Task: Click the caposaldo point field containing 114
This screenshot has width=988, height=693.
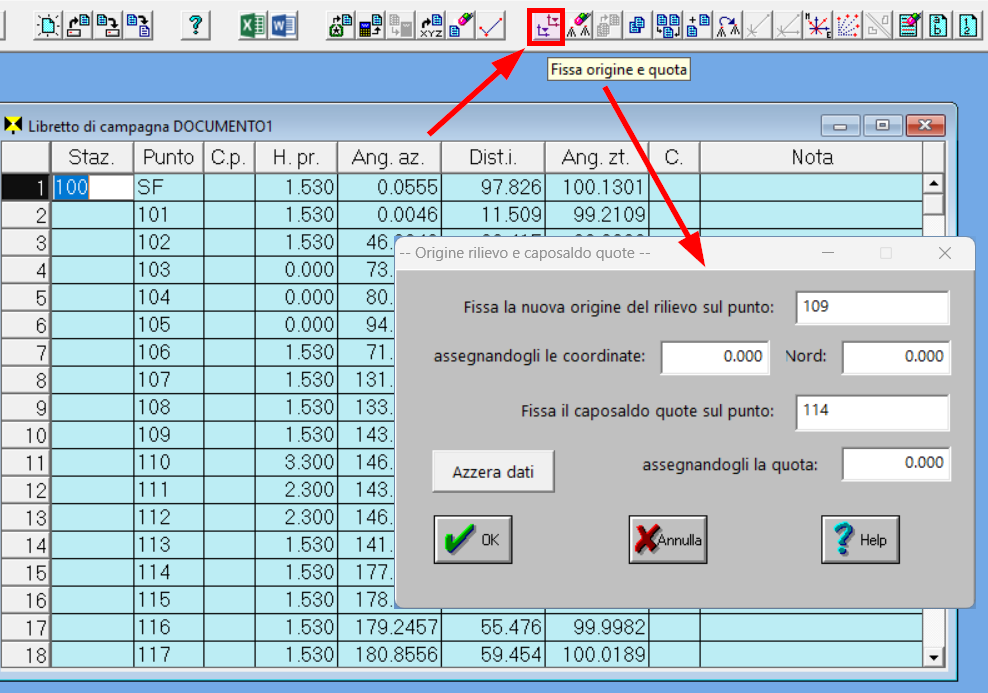Action: (872, 411)
